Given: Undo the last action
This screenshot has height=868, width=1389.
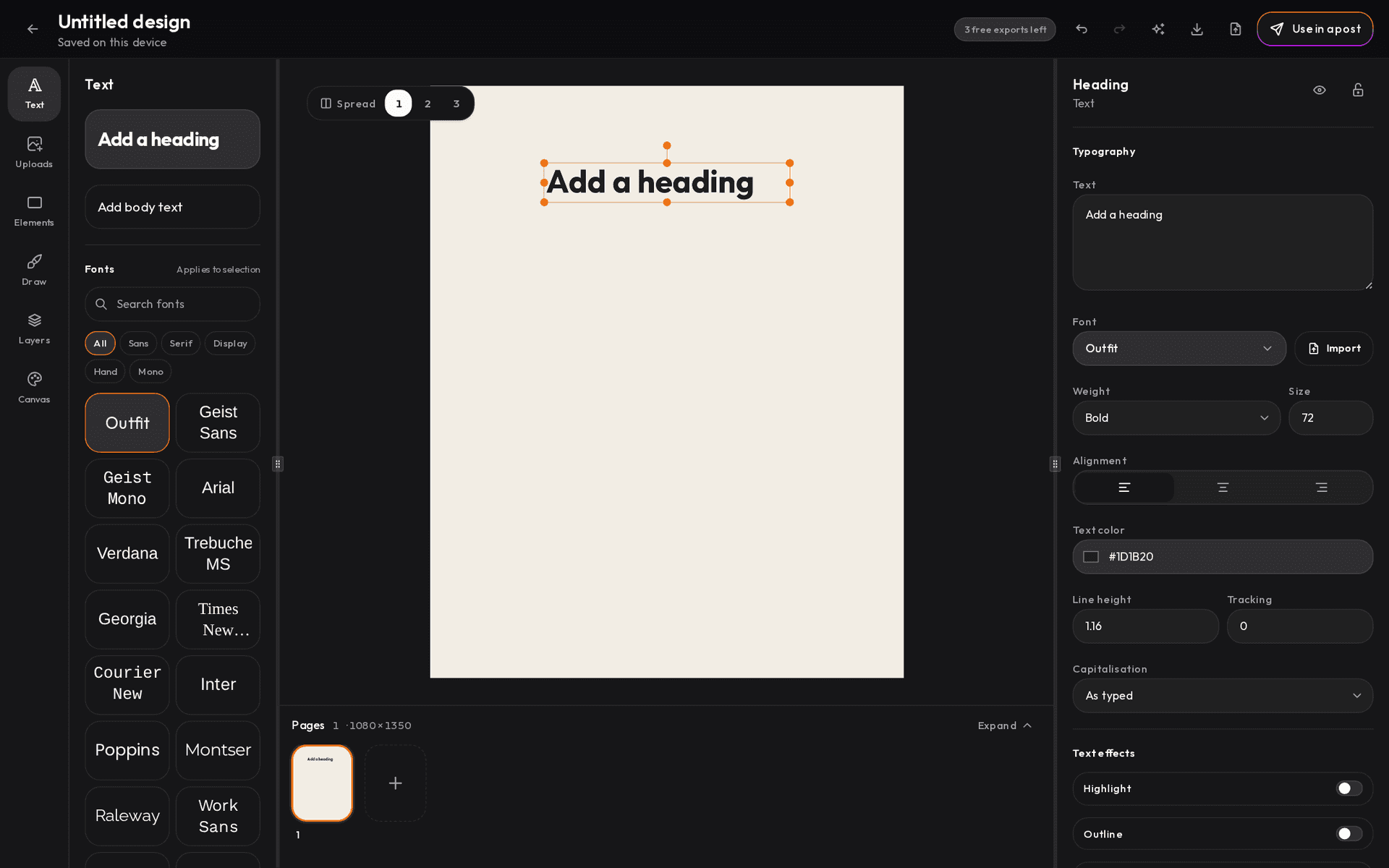Looking at the screenshot, I should click(1082, 29).
